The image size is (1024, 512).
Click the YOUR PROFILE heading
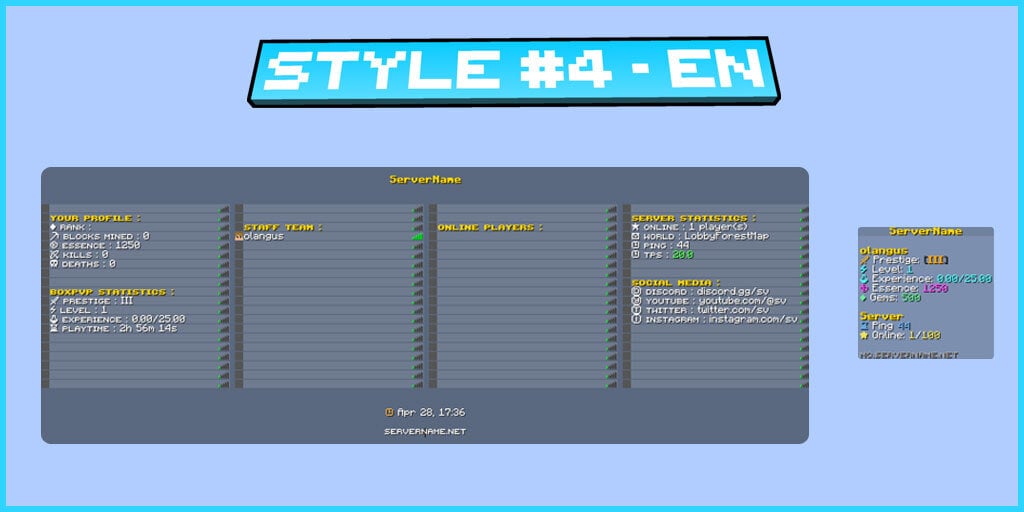click(95, 218)
